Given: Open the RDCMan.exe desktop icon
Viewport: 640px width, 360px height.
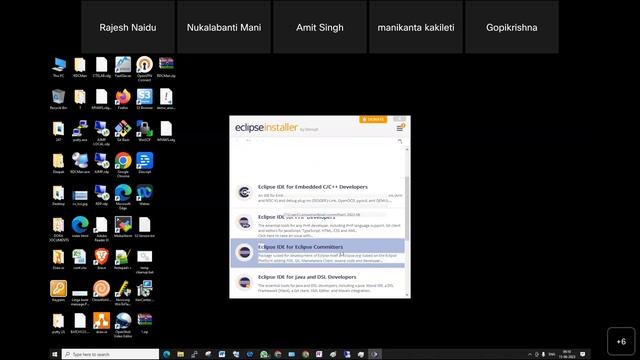Looking at the screenshot, I should click(x=80, y=163).
